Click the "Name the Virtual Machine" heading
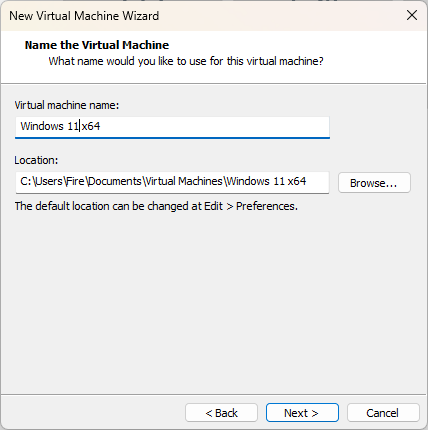Screen dimensions: 428x430 tap(97, 45)
